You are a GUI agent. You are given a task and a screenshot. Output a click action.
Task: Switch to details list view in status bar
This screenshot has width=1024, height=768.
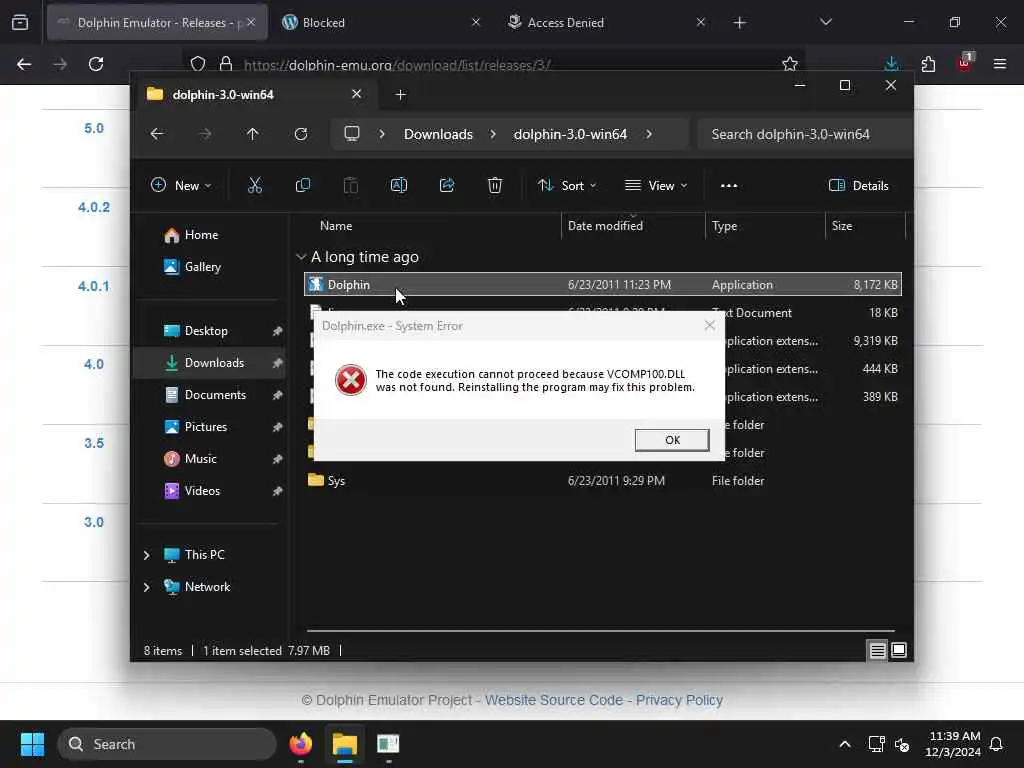point(877,650)
